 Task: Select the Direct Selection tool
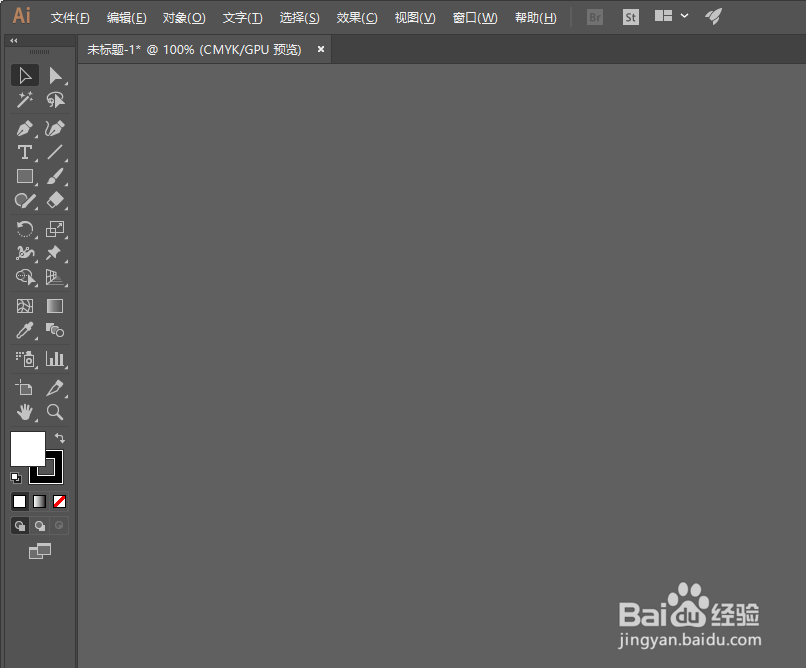coord(55,76)
